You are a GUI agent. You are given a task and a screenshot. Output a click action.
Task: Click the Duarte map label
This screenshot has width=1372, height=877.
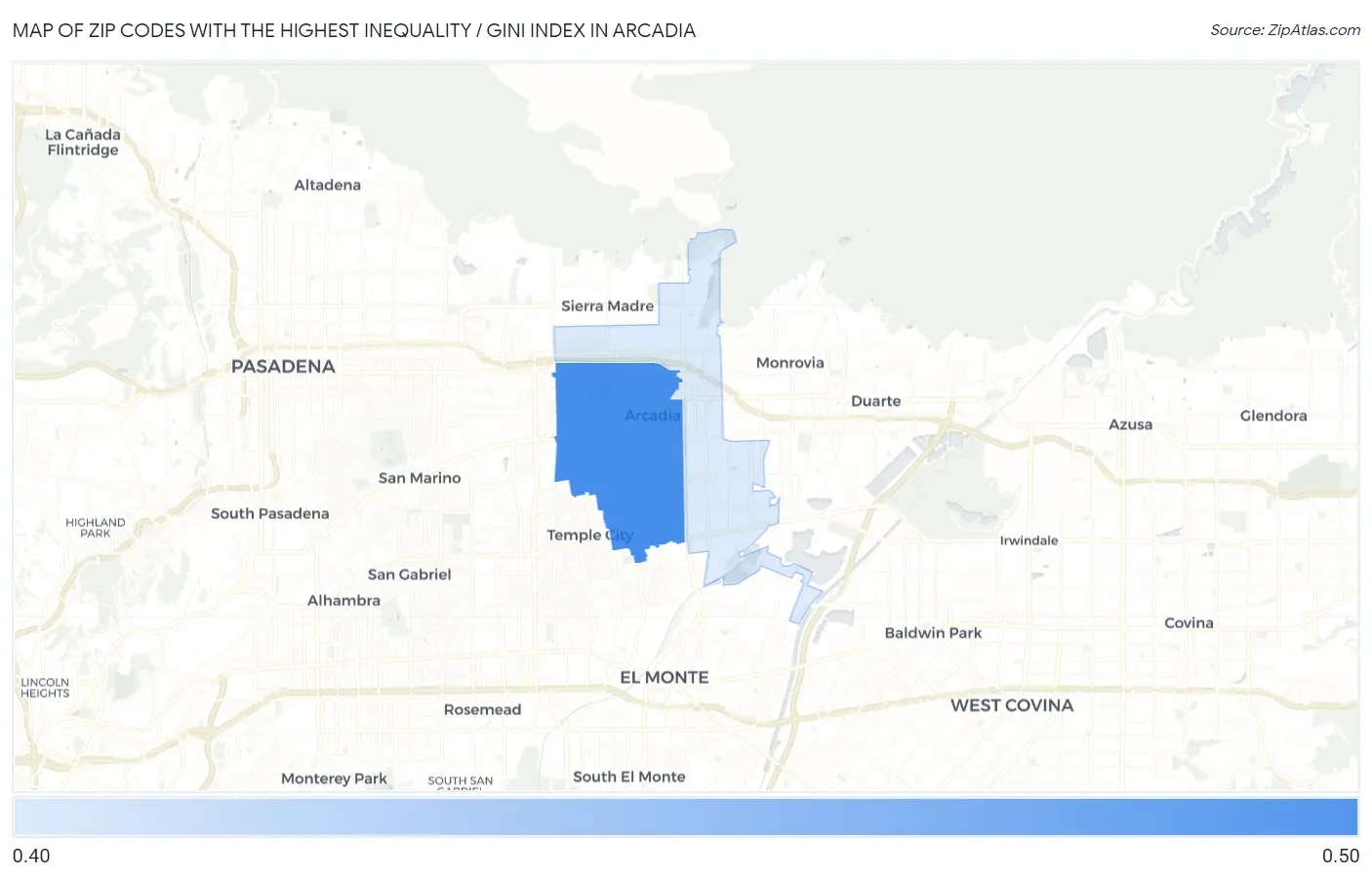pyautogui.click(x=875, y=401)
